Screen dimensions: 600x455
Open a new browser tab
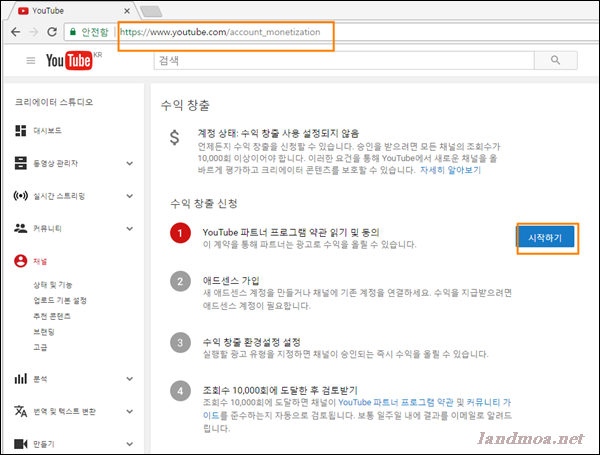coord(151,11)
